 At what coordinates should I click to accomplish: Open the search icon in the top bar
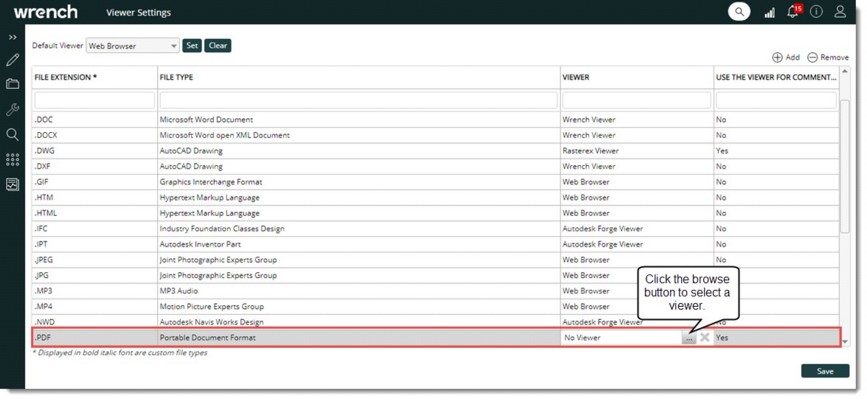(739, 12)
